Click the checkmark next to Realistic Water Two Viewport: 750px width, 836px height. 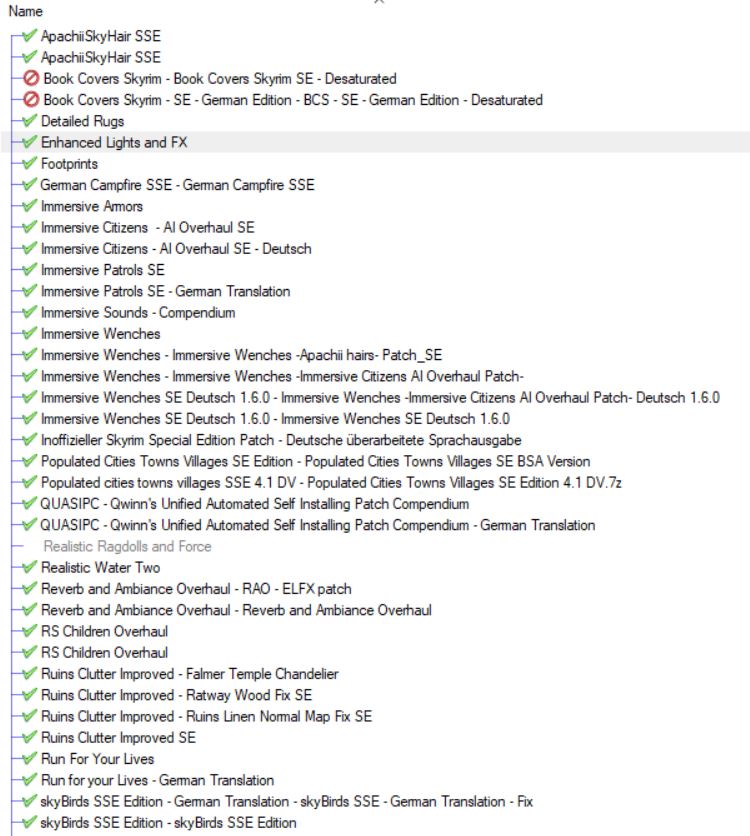pos(30,567)
